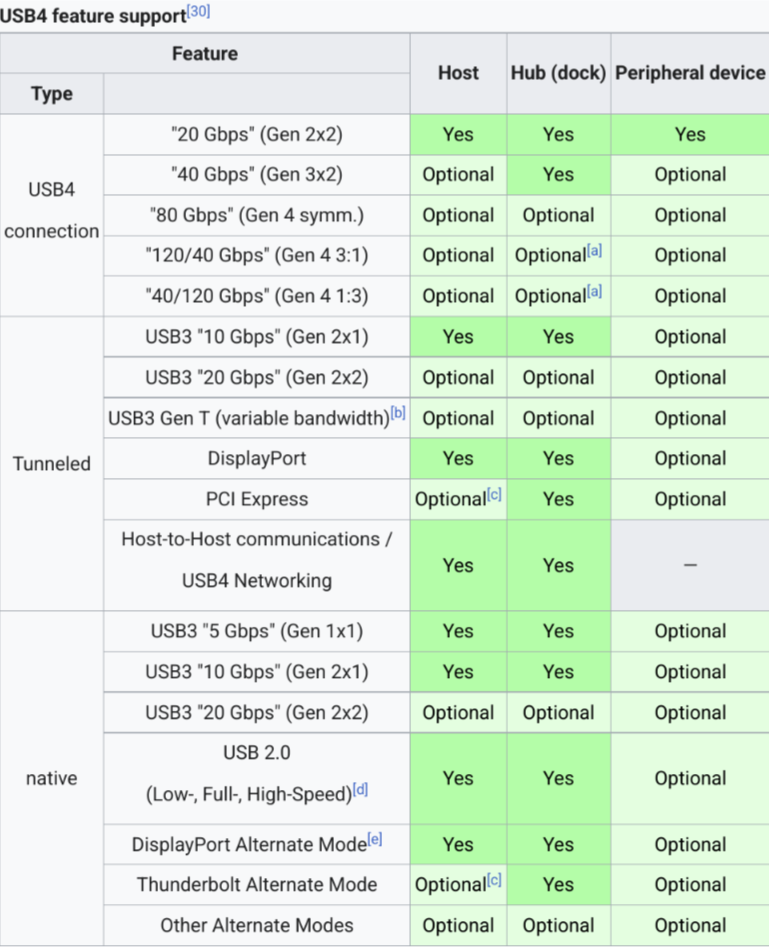Viewport: 769px width, 950px height.
Task: Click the "80 Gbps" (Gen 4 symm.) cell
Action: click(x=257, y=215)
